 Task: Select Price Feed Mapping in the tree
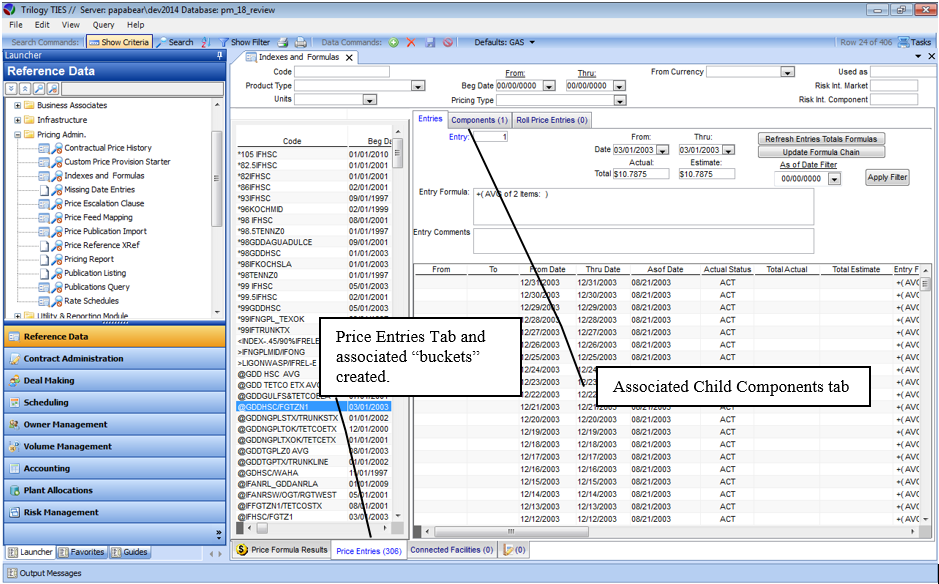click(x=98, y=217)
